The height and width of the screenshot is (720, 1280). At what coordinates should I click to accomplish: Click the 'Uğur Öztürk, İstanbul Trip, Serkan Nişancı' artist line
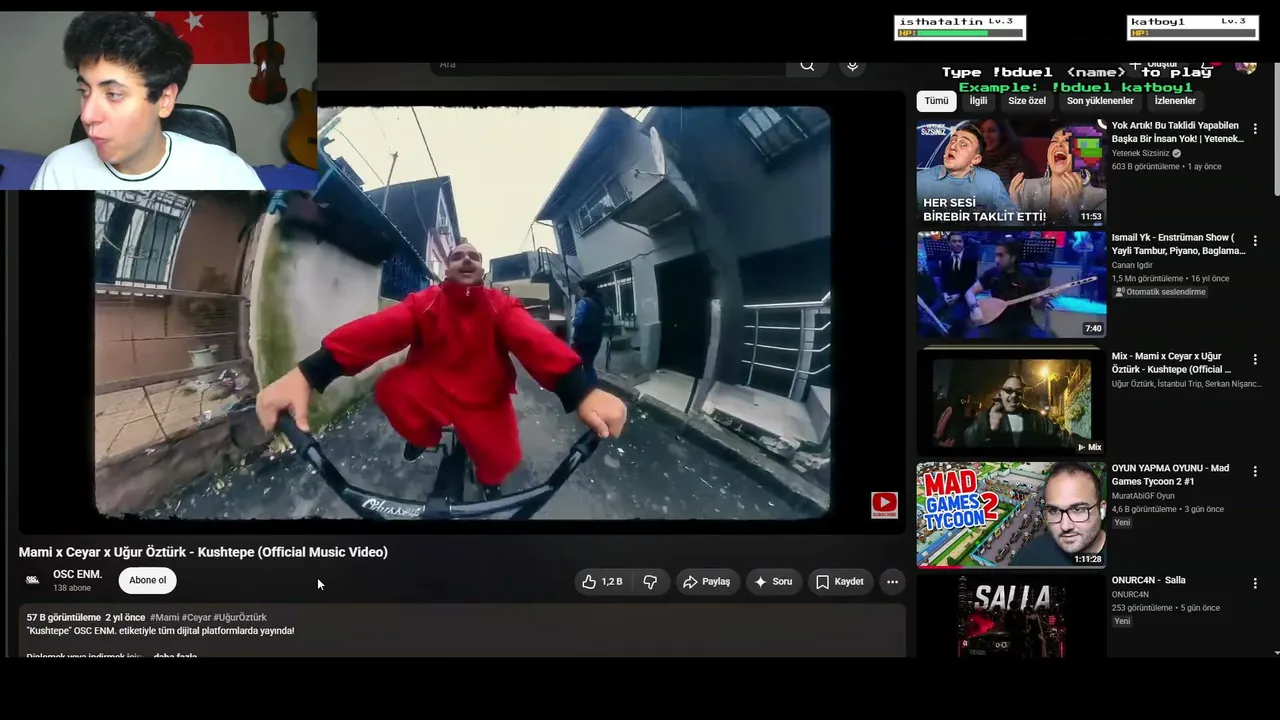(x=1187, y=384)
